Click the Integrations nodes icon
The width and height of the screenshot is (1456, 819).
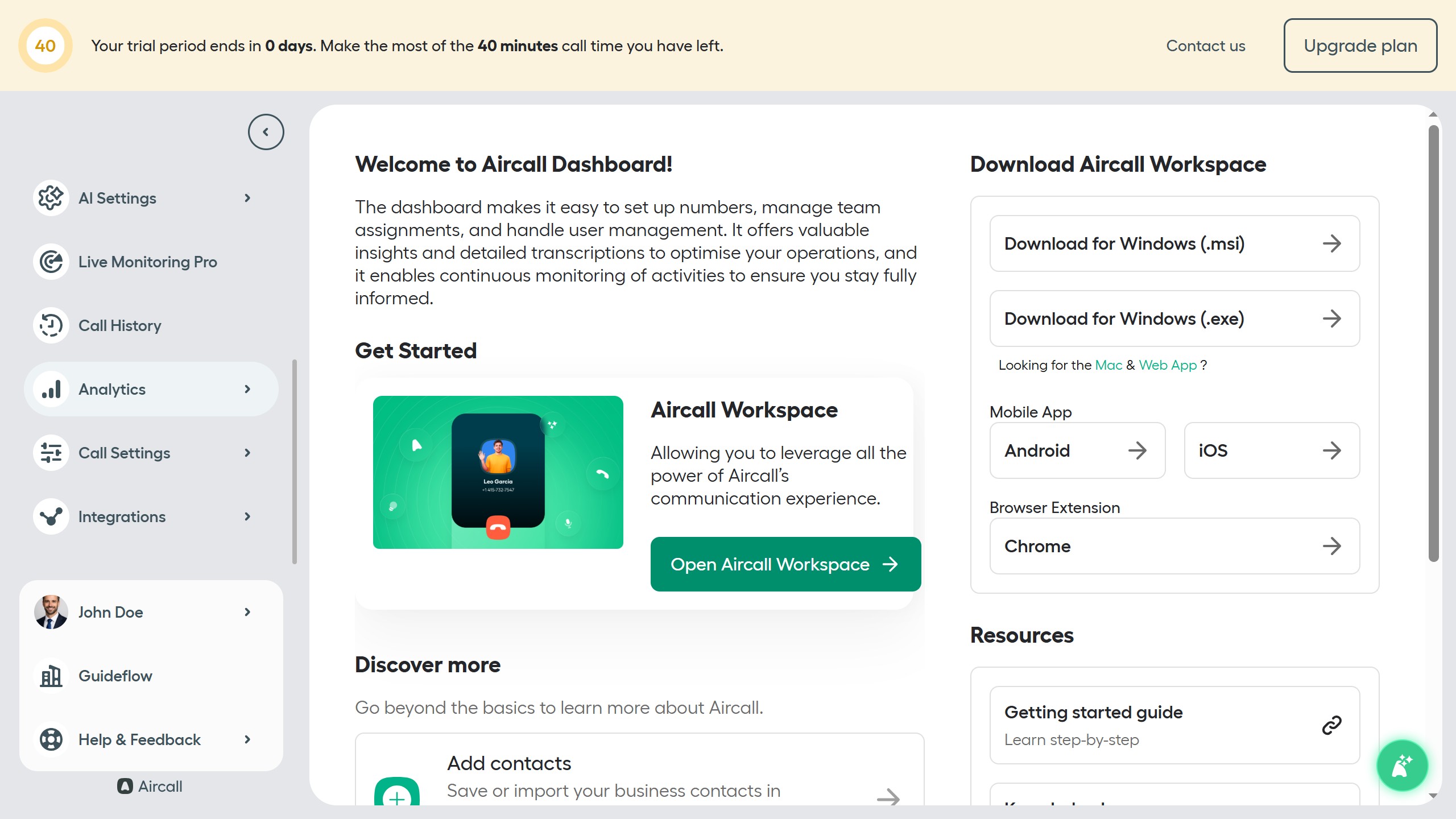[51, 516]
